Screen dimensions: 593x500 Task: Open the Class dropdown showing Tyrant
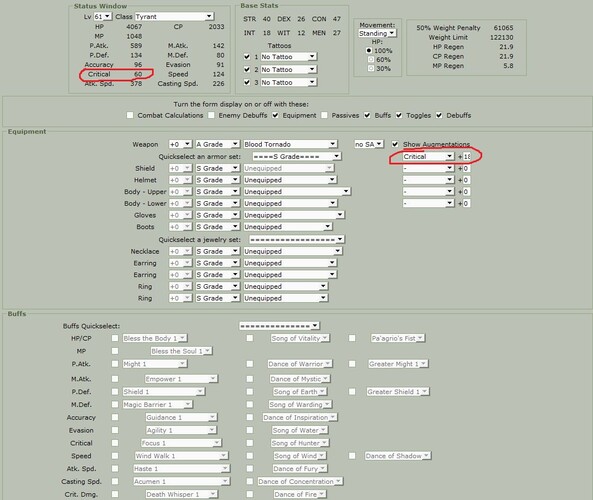click(x=174, y=17)
